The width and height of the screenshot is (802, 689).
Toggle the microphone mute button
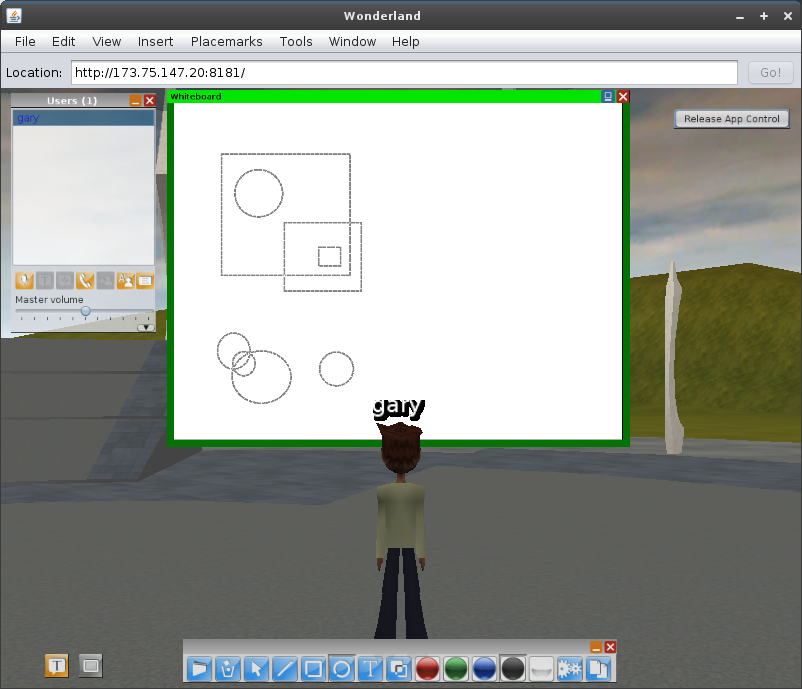[25, 280]
